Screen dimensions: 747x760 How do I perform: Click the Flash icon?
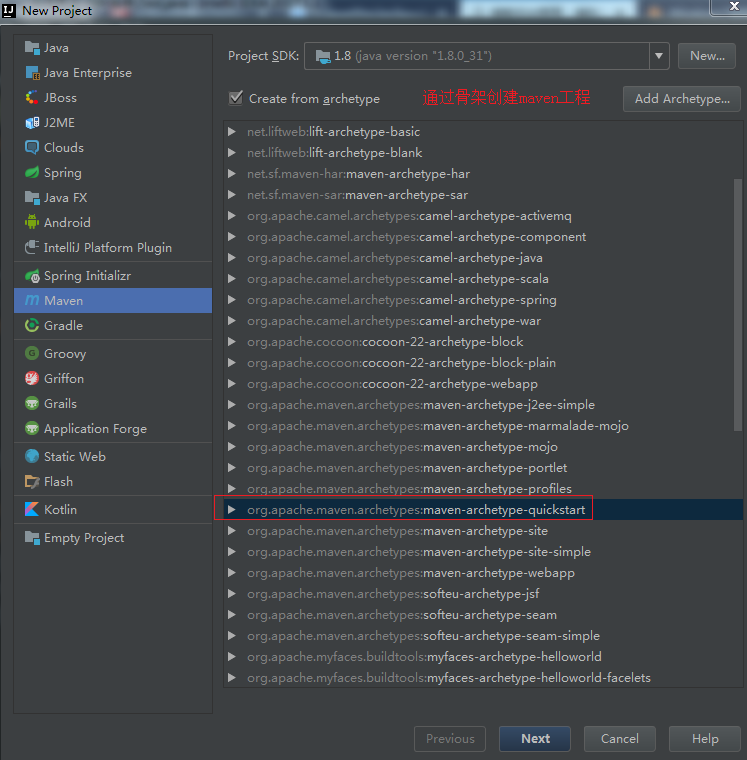coord(32,482)
